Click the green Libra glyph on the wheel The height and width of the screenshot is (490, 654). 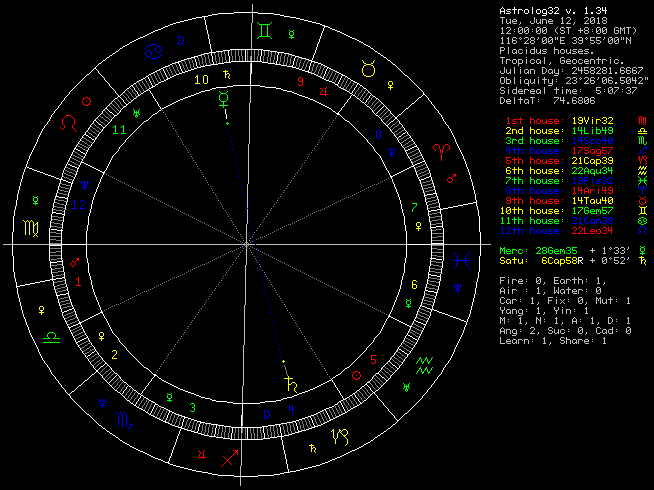(x=49, y=340)
